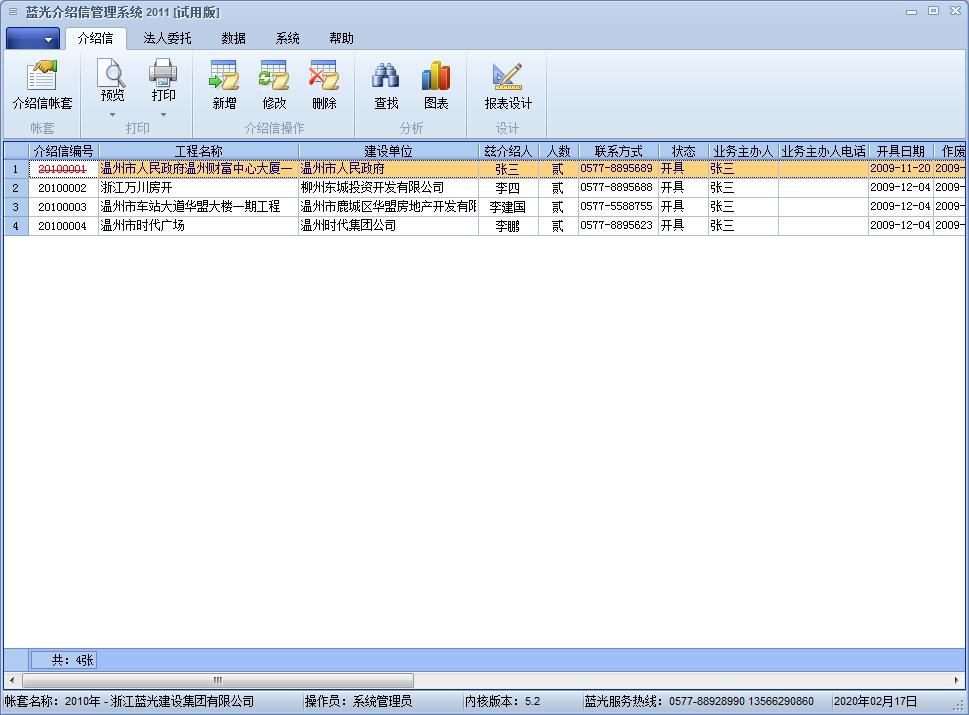Click introducer name 李鹏
Screen dimensions: 969x715
507,226
